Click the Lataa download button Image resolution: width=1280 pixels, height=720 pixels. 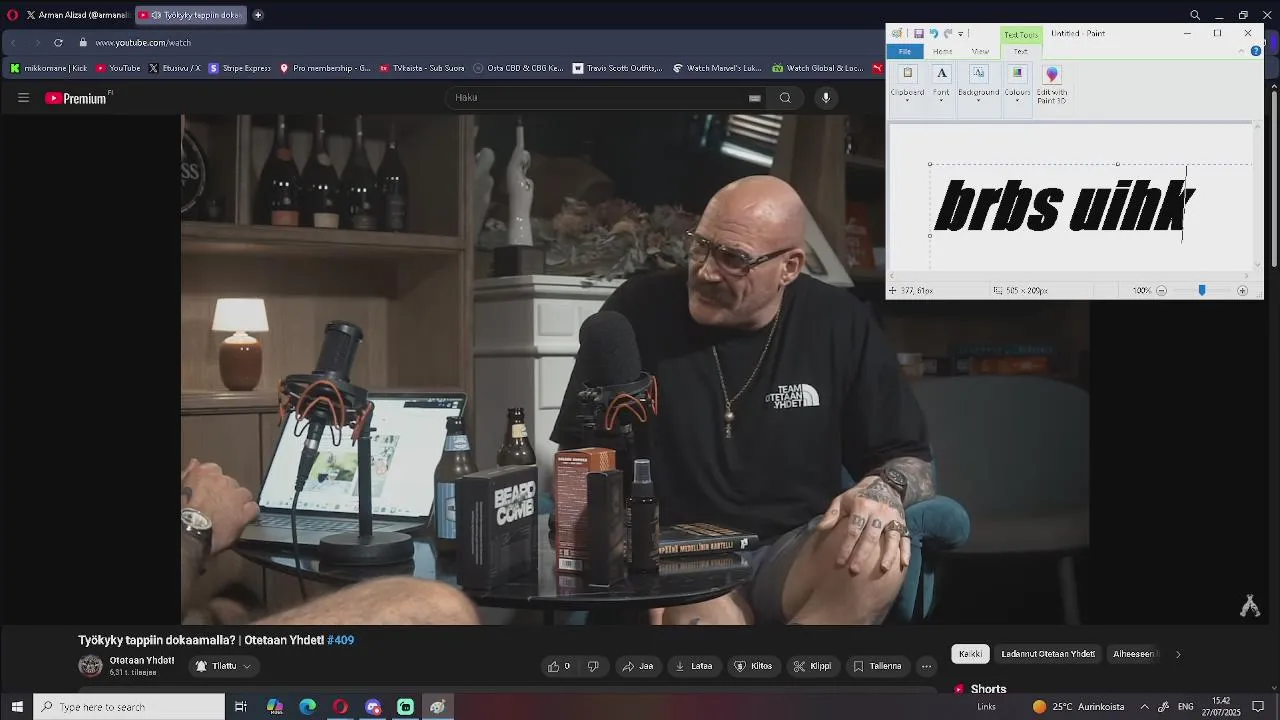[x=694, y=666]
